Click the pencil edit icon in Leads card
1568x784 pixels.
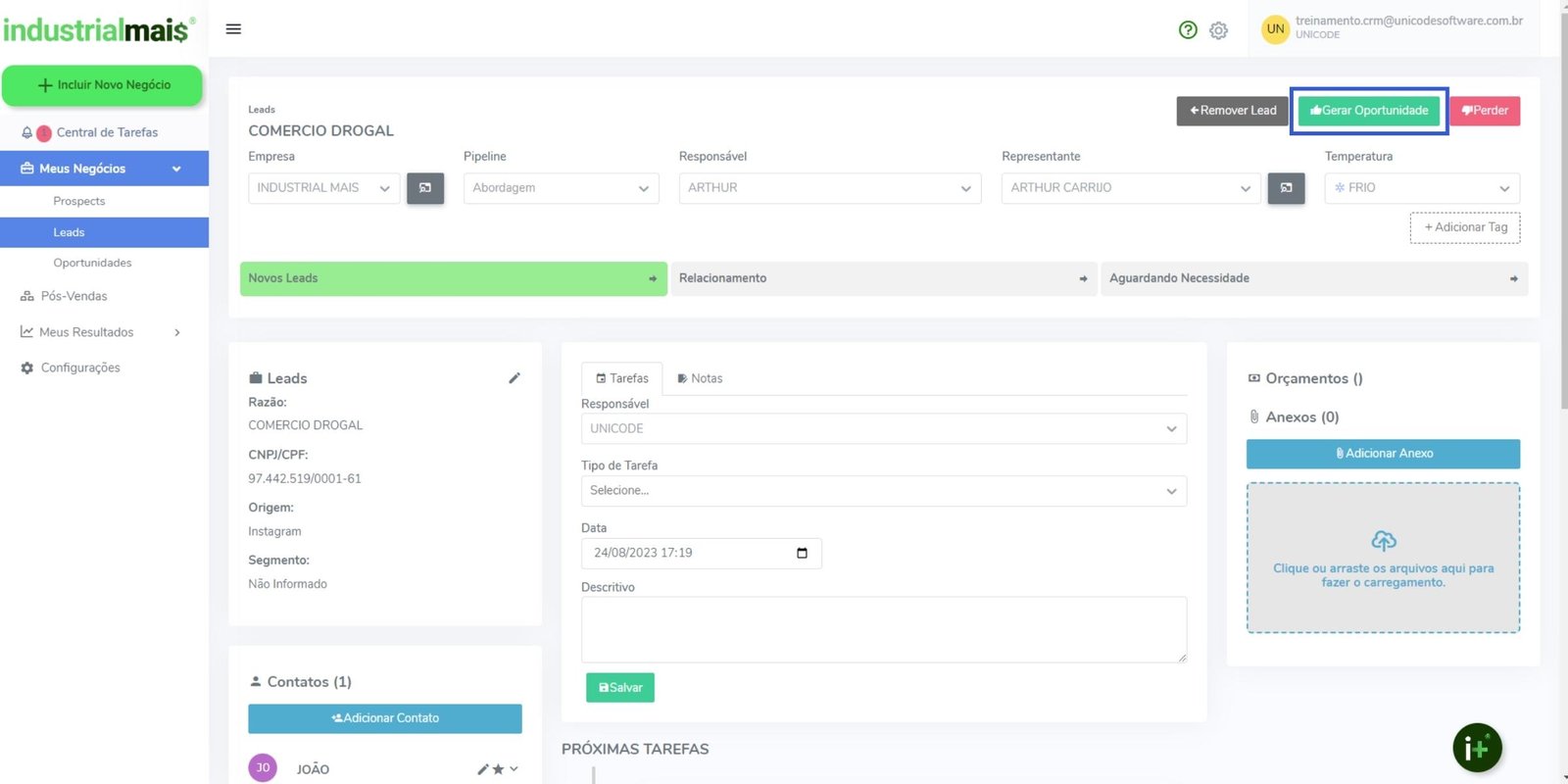click(x=514, y=378)
